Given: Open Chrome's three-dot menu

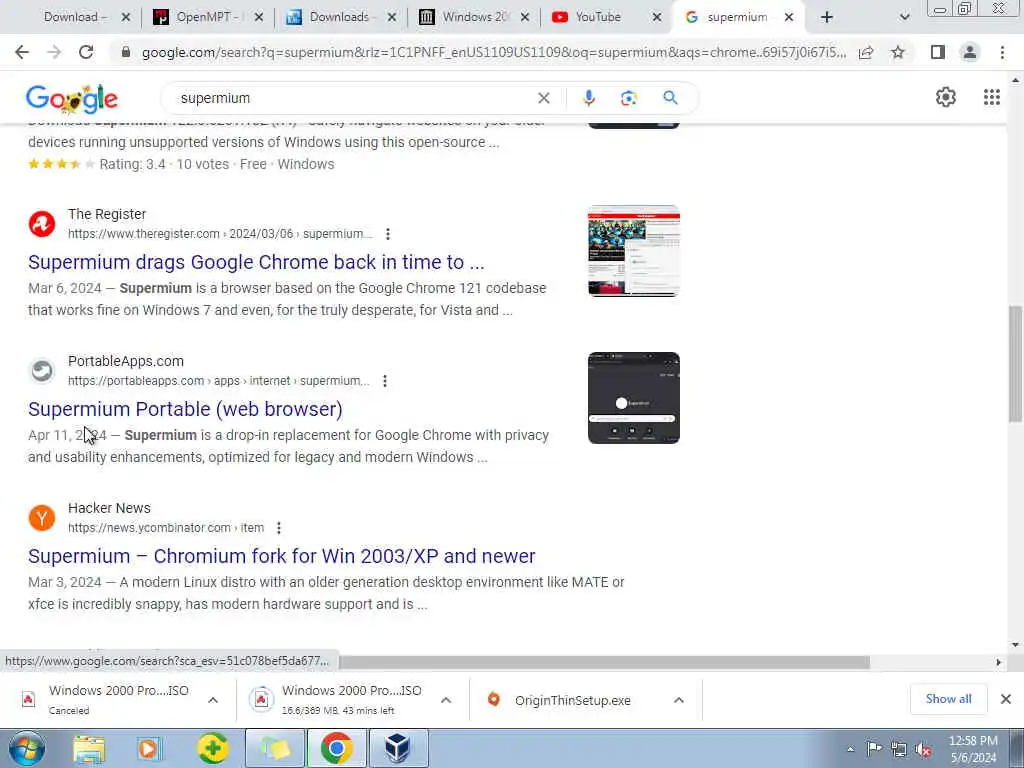Looking at the screenshot, I should 1002,52.
